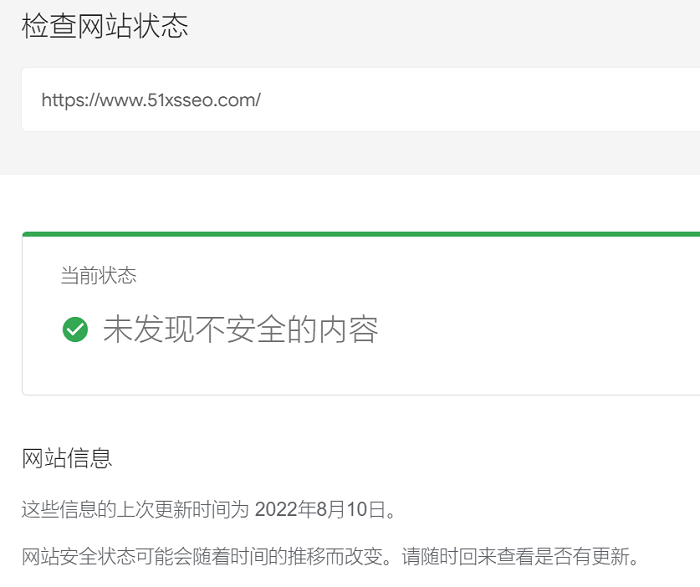Click the blank right side of the URL field
700x587 pixels.
coord(491,100)
